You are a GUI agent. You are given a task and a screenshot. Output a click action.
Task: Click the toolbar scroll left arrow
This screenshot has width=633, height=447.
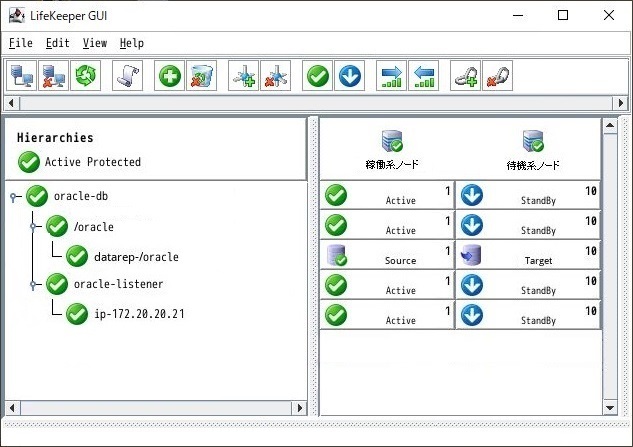click(11, 103)
